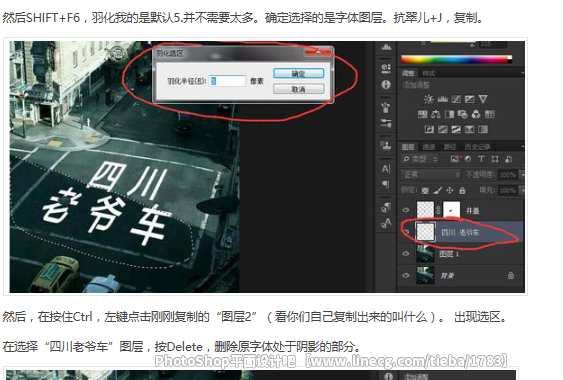Image resolution: width=563 pixels, height=380 pixels.
Task: Open the Character Styles panel icon
Action: [386, 223]
